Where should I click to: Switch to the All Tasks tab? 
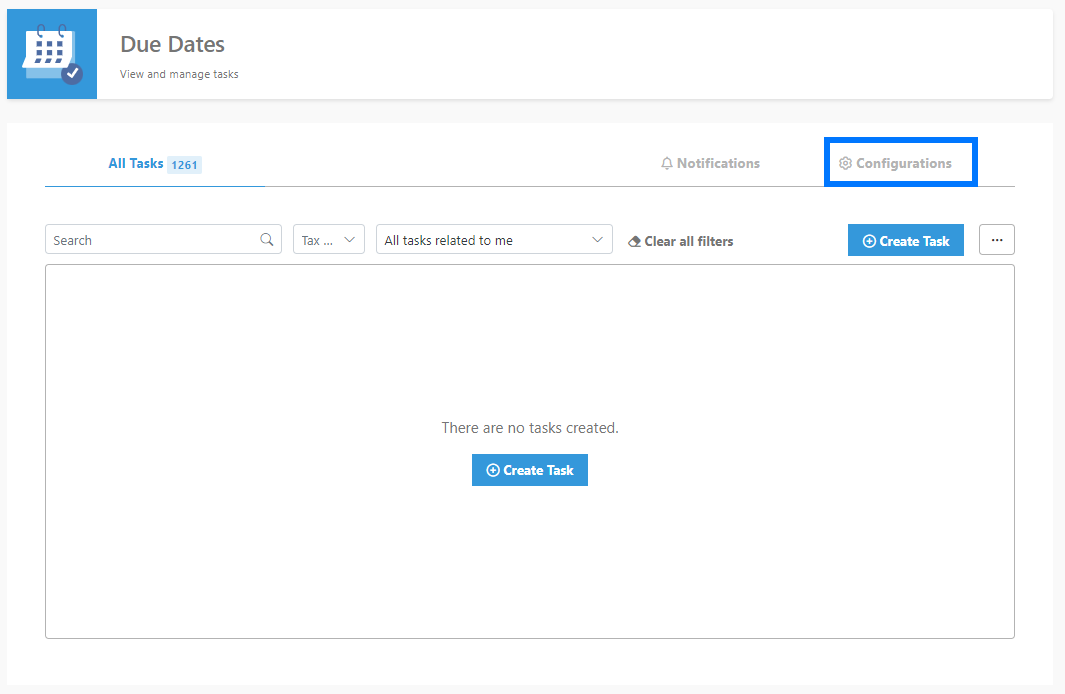(x=136, y=164)
